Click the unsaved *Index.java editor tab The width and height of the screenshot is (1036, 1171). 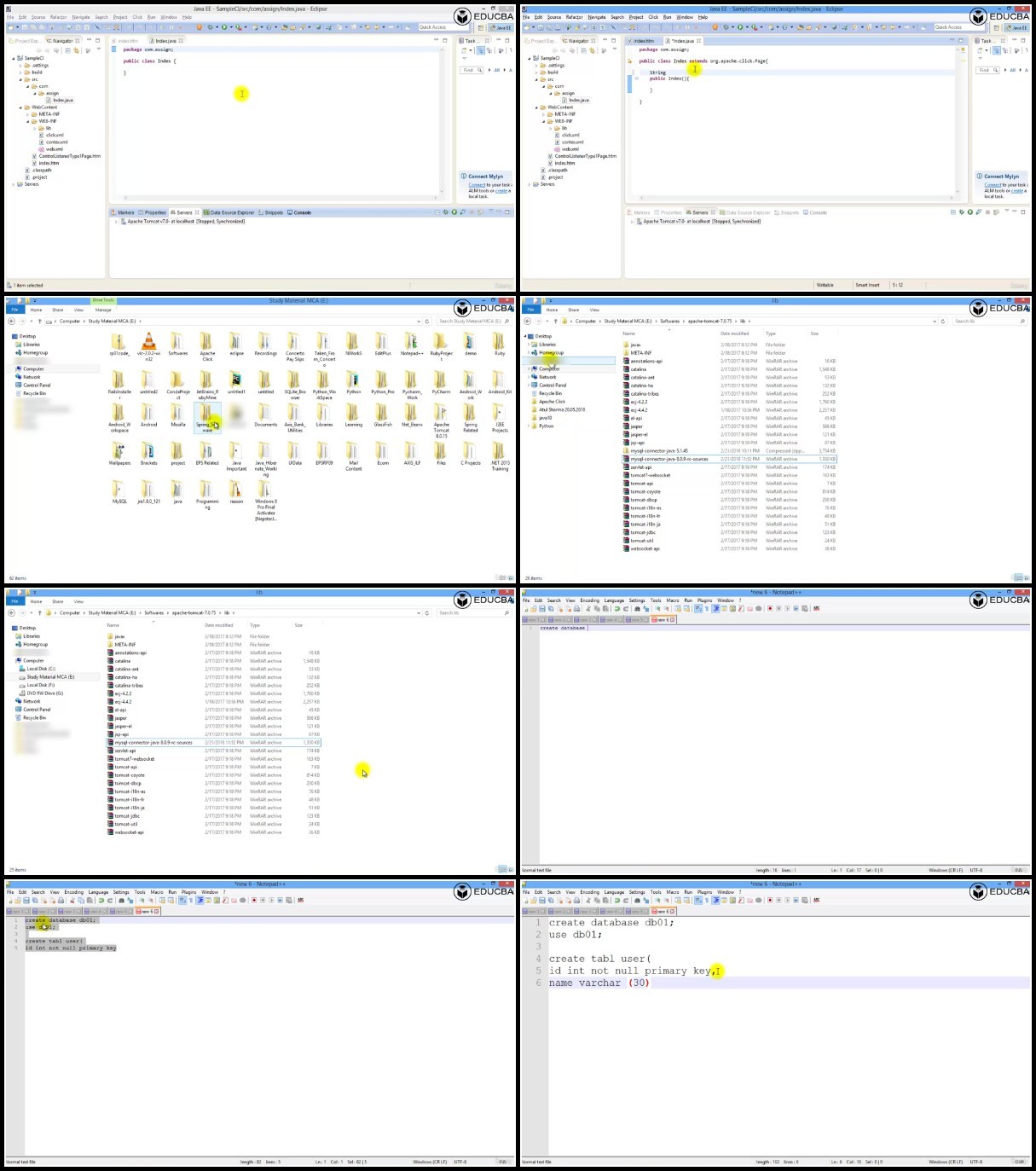coord(685,41)
